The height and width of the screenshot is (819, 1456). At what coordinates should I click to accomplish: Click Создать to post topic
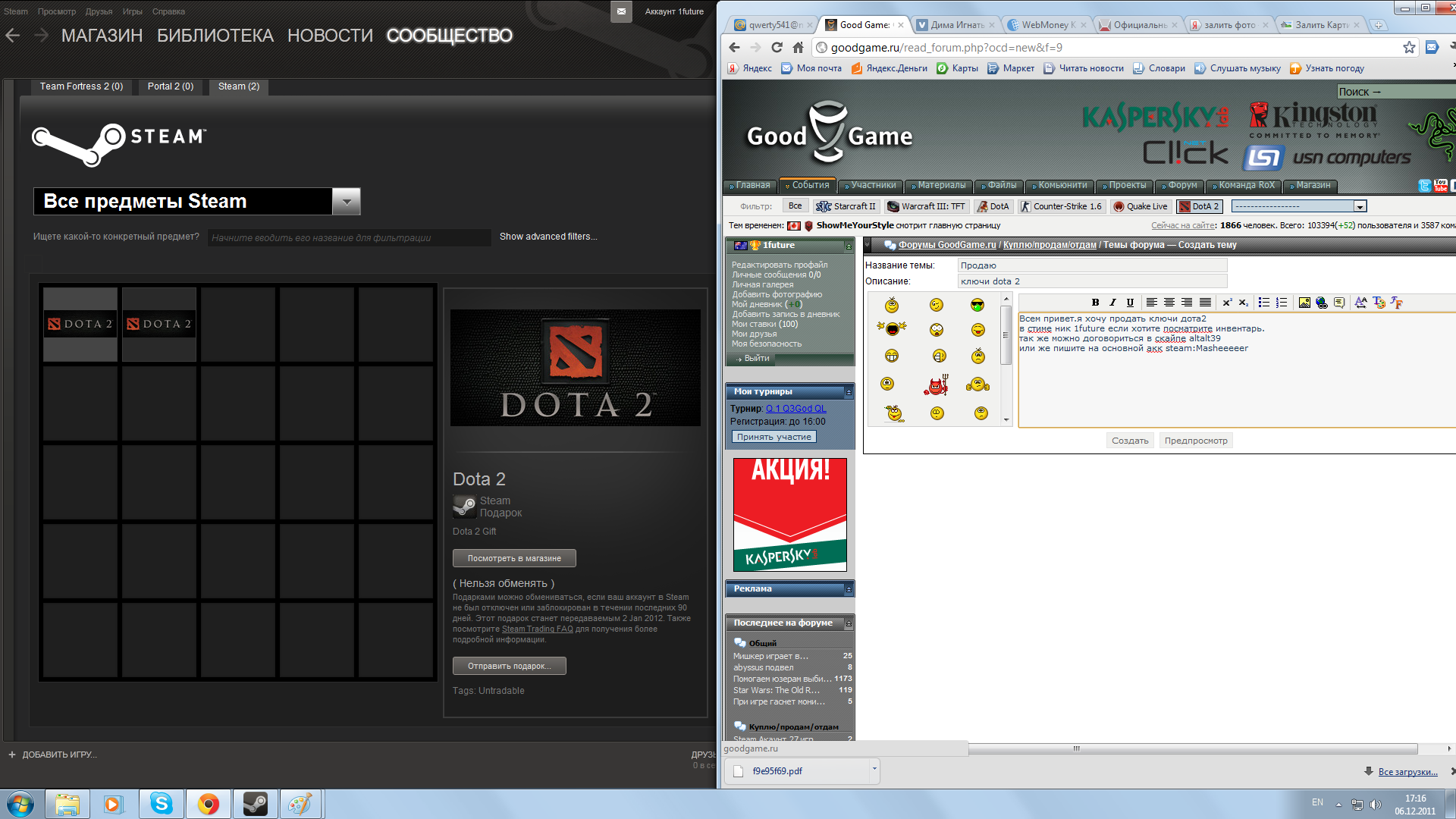point(1130,441)
